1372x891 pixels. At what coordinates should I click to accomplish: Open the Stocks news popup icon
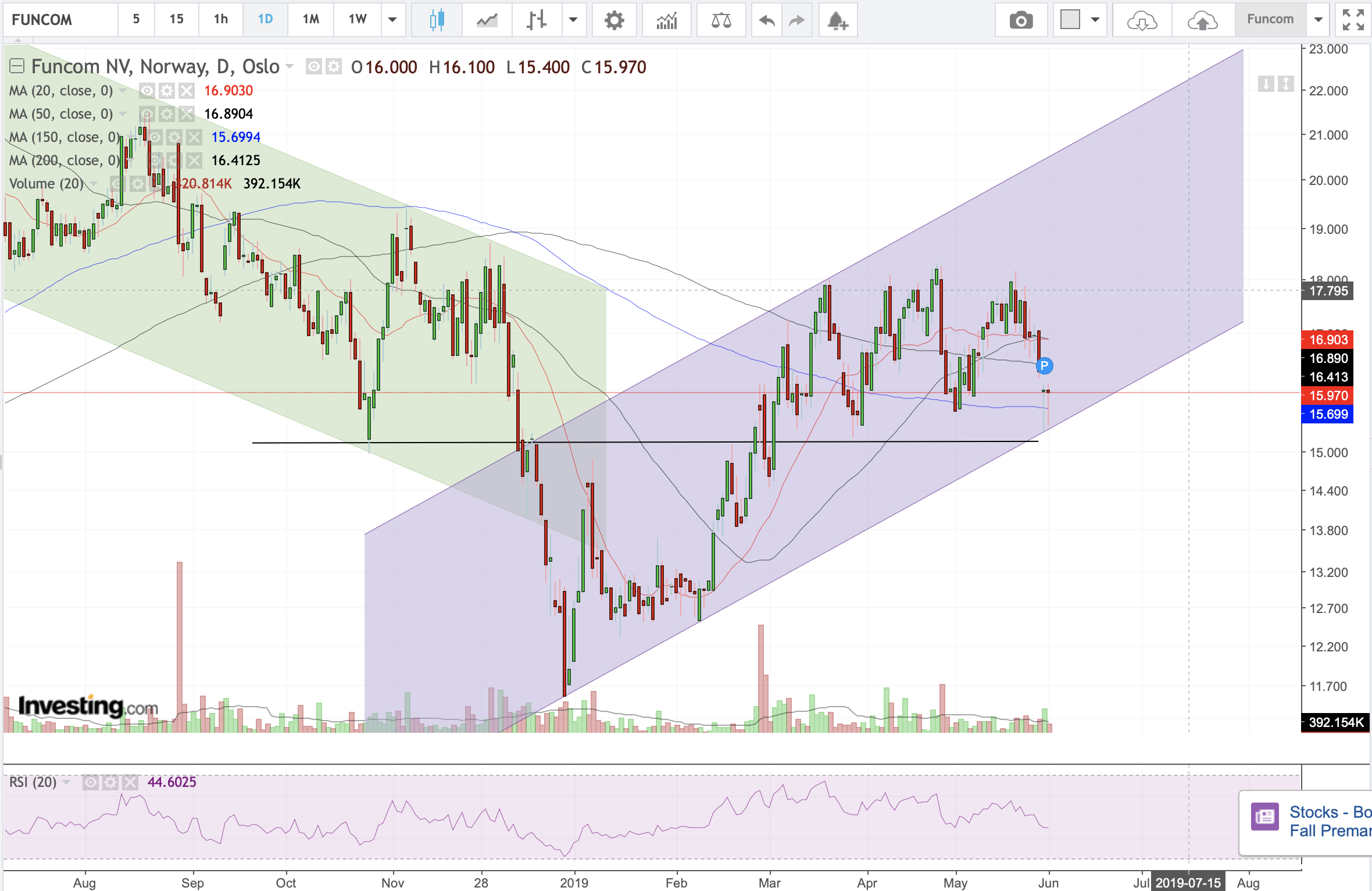click(1264, 817)
